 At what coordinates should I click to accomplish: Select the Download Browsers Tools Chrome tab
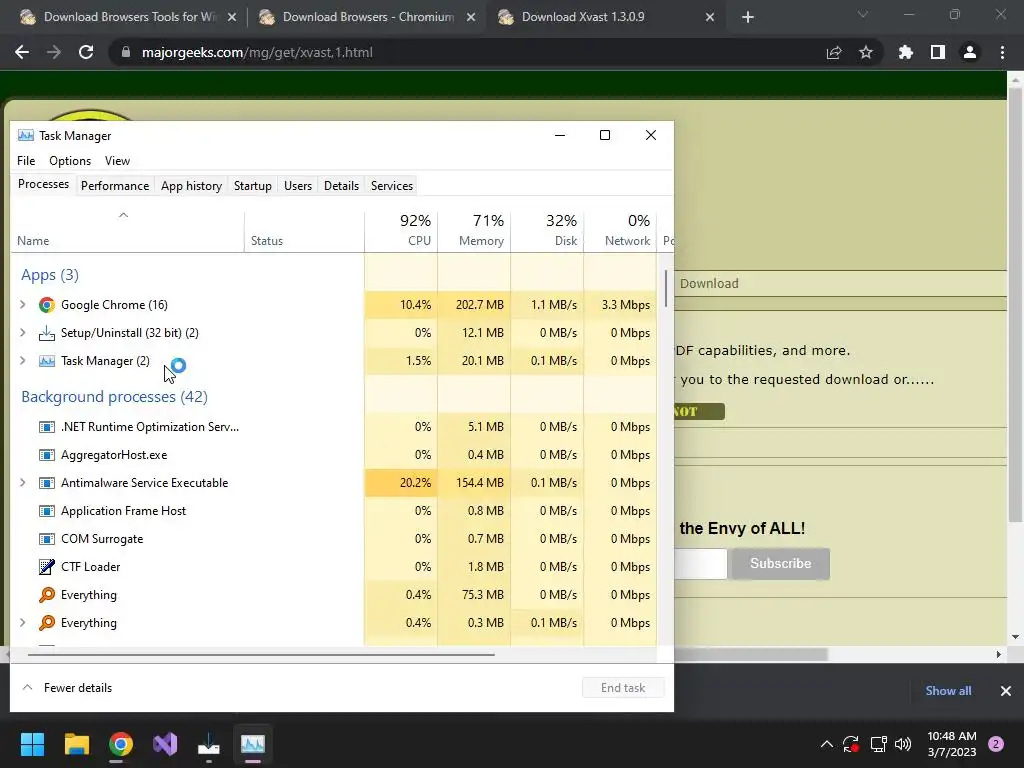click(x=129, y=17)
